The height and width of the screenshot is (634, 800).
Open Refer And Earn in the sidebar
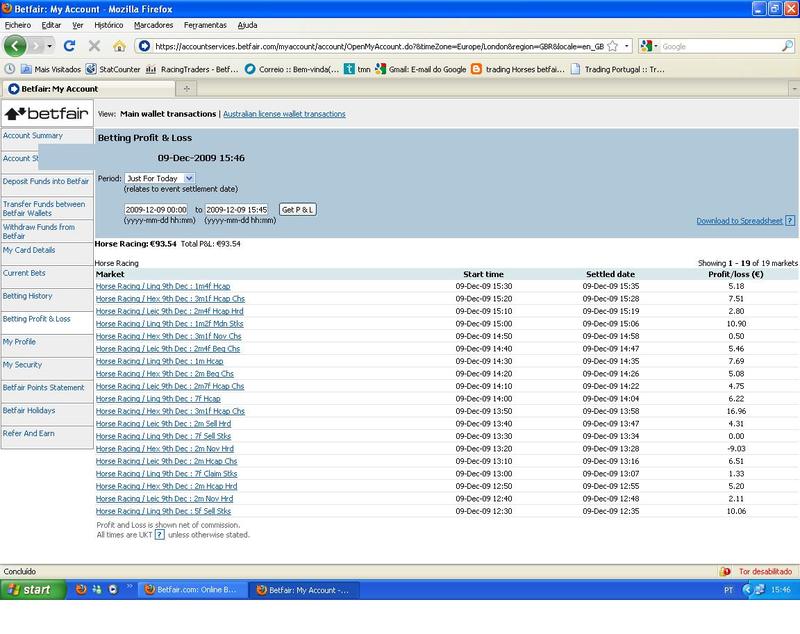(29, 434)
